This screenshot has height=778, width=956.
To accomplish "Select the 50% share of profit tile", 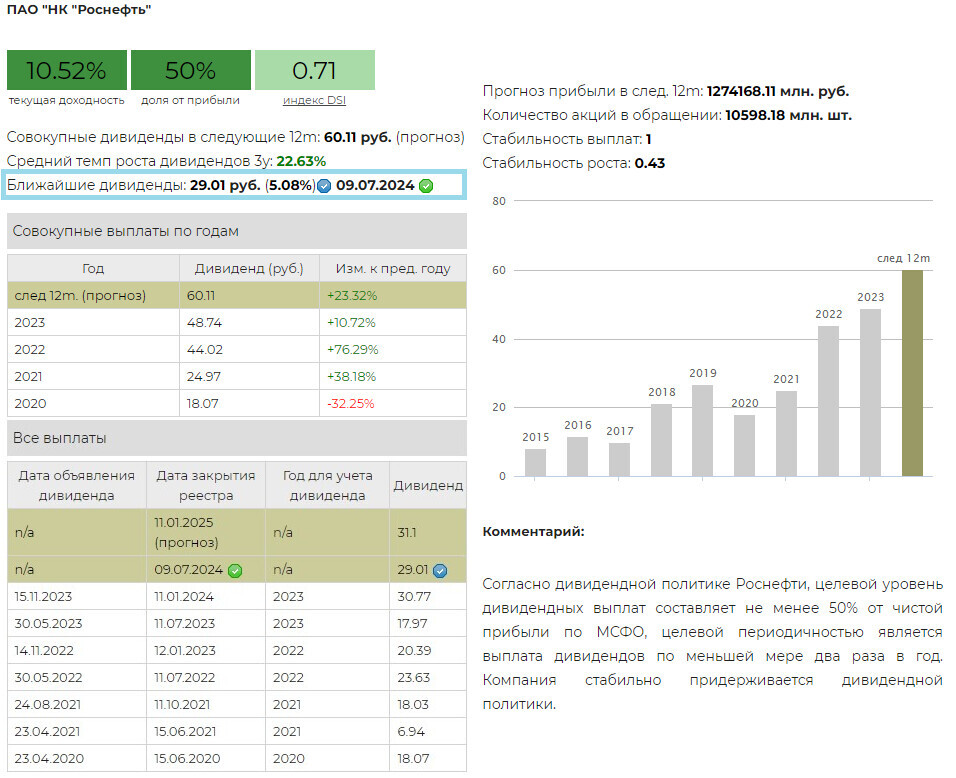I will [190, 70].
